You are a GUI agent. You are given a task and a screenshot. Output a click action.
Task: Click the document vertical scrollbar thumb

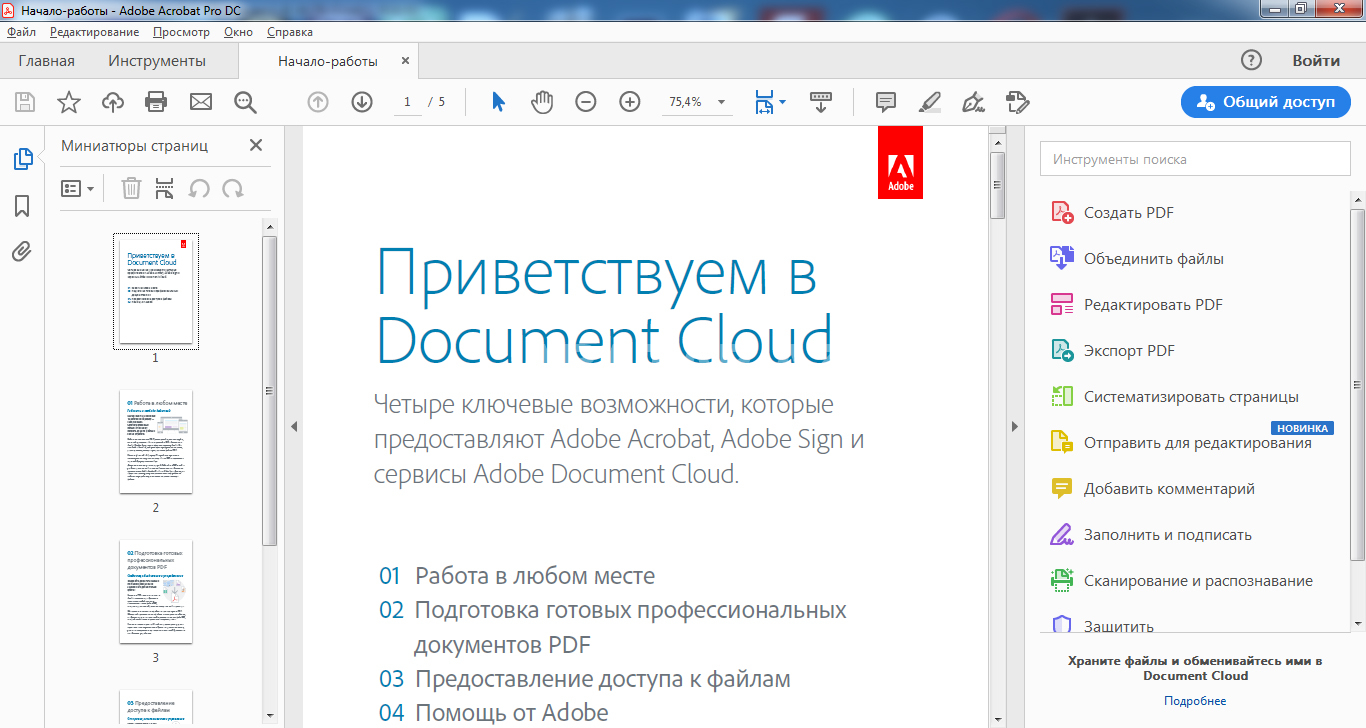[997, 185]
